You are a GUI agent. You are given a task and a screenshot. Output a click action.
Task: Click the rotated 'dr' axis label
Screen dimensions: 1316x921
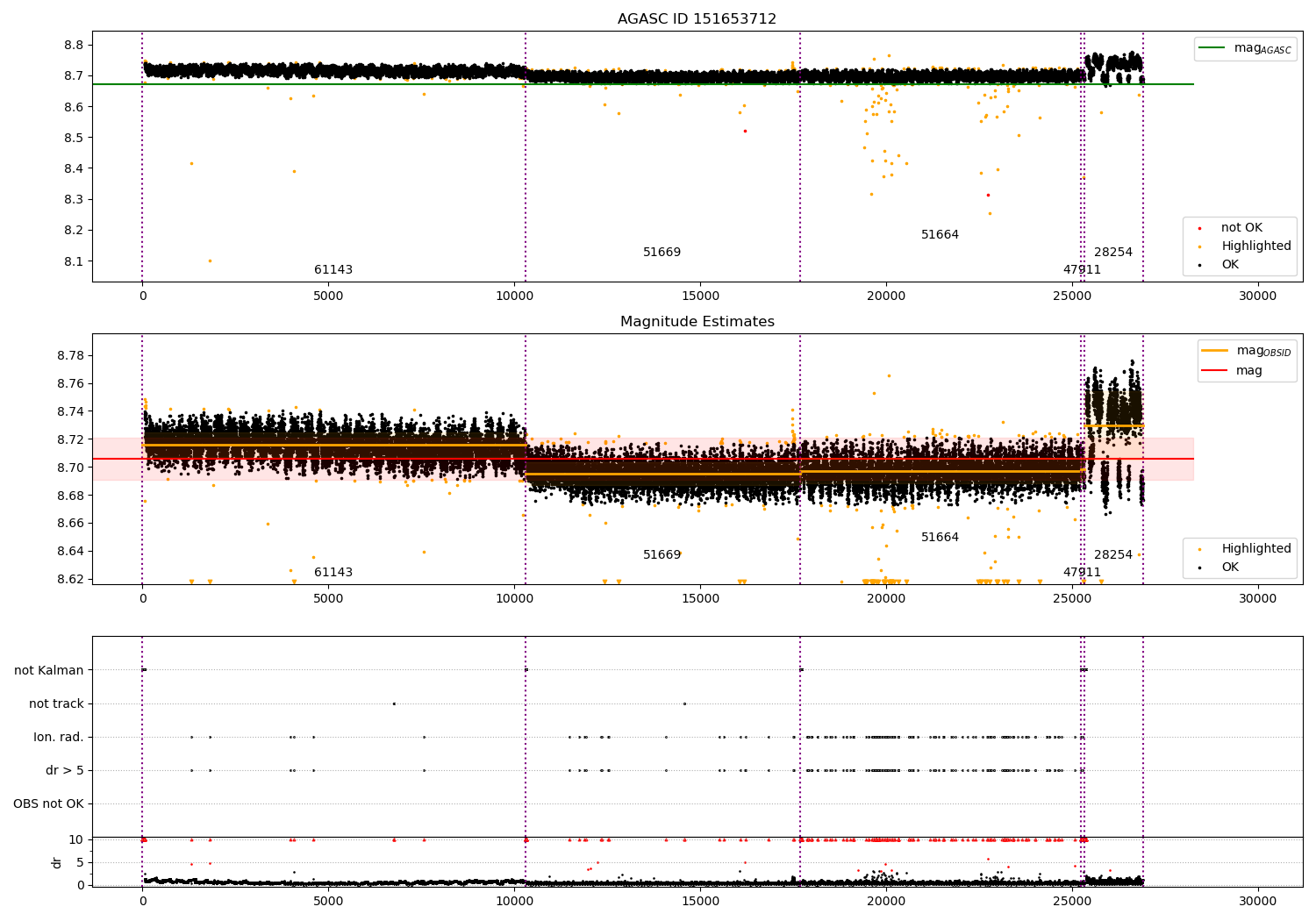57,862
